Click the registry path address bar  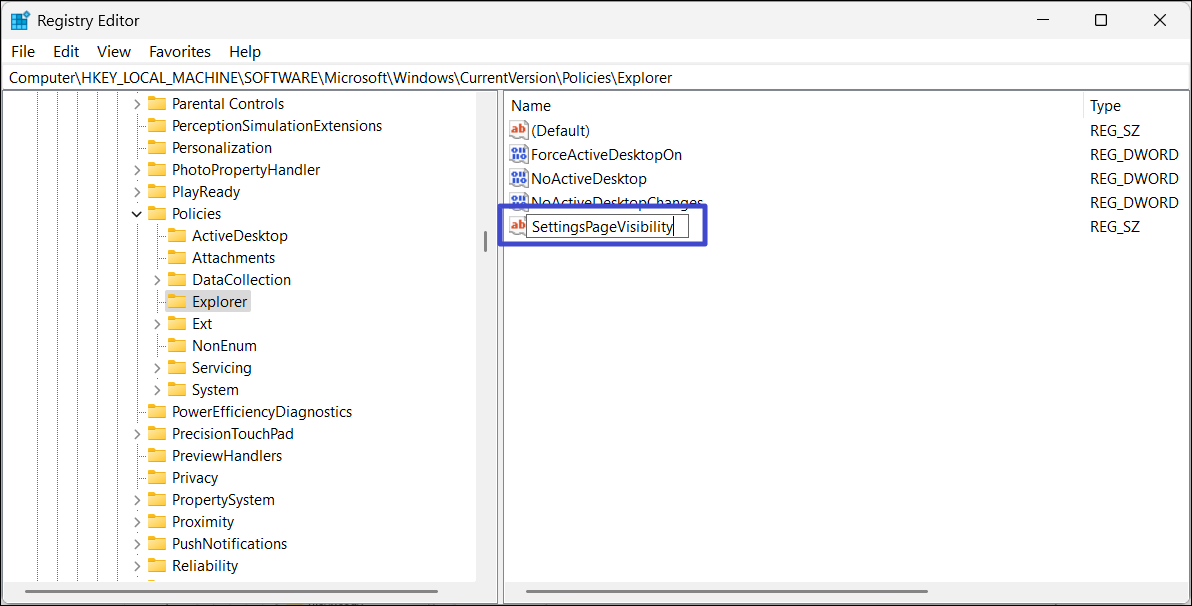[x=596, y=78]
